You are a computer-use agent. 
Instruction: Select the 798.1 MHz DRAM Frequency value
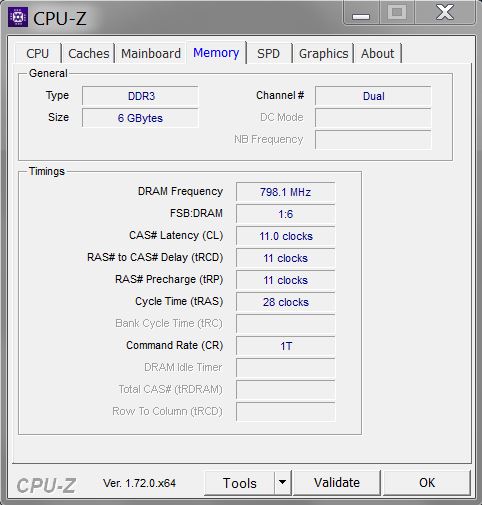(286, 192)
